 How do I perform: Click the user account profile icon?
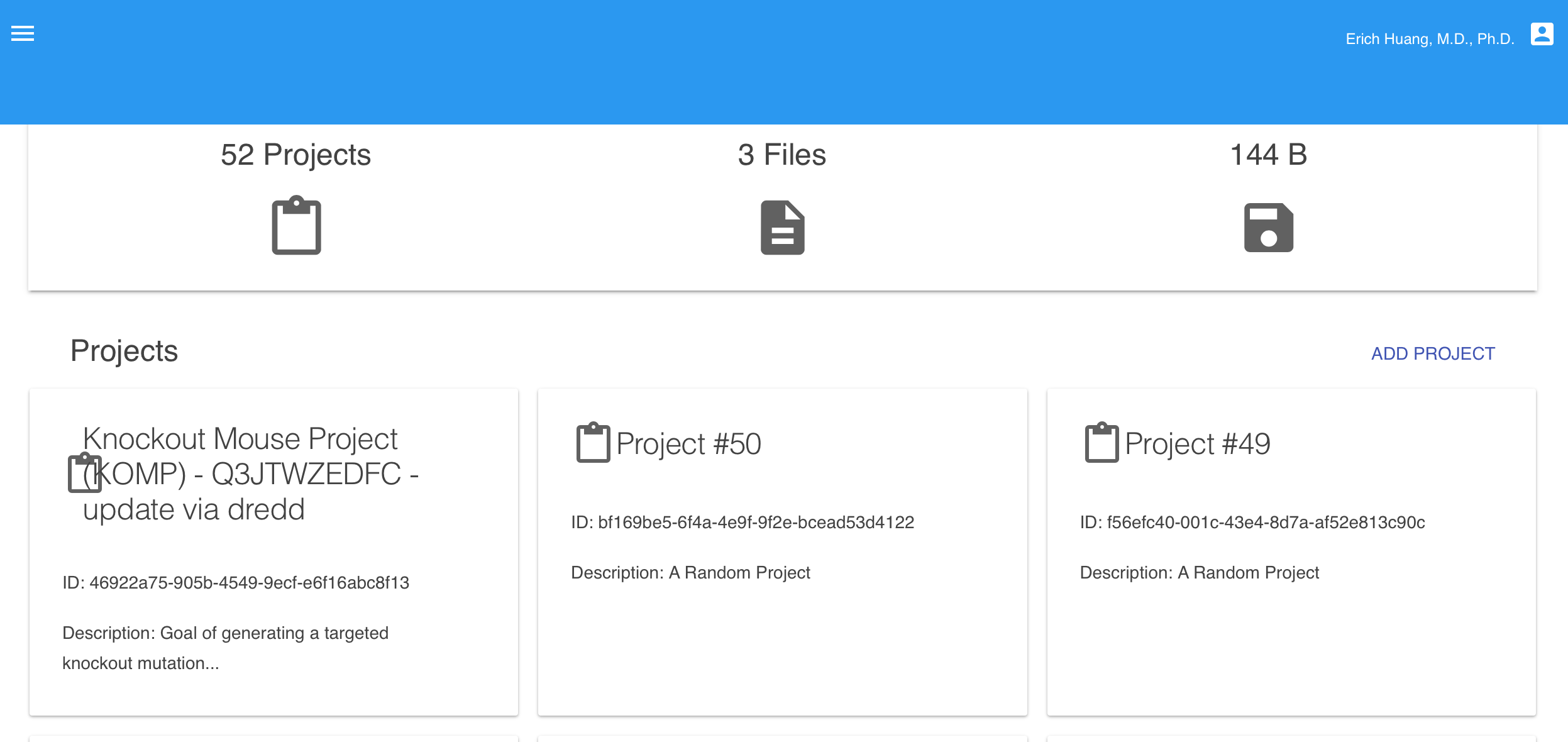tap(1542, 34)
